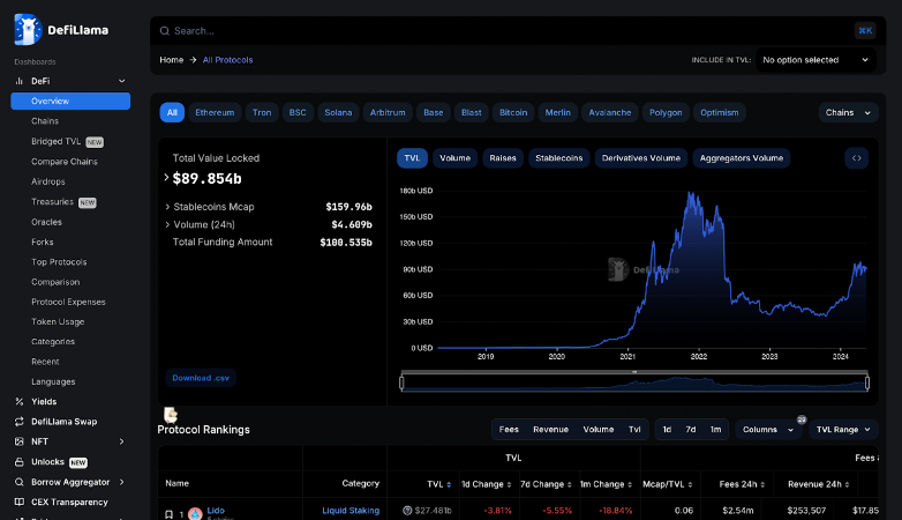Sort by 7d Change column
This screenshot has height=520, width=902.
click(x=569, y=485)
